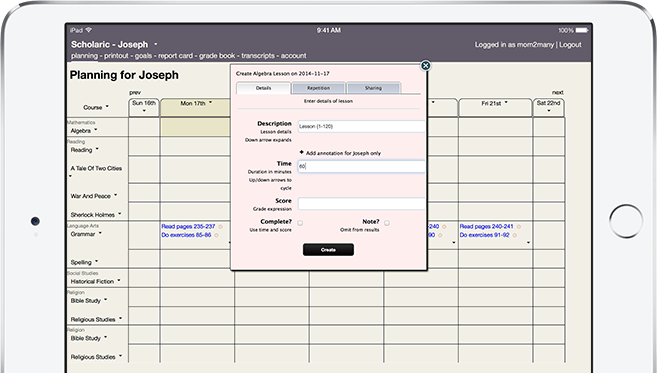Tap the iPad home button

(626, 221)
